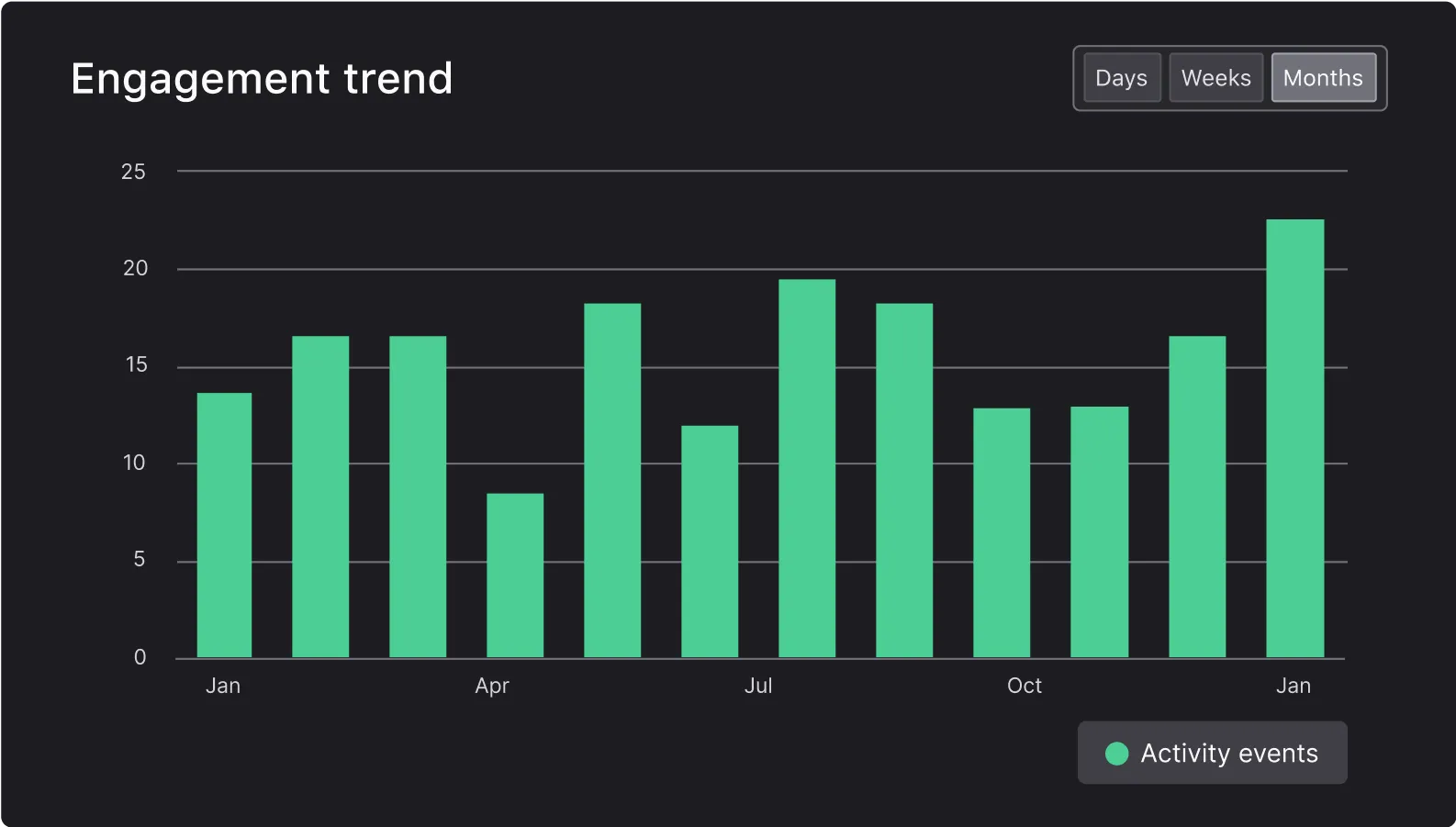
Task: Click the Engagement trend title
Action: 262,79
